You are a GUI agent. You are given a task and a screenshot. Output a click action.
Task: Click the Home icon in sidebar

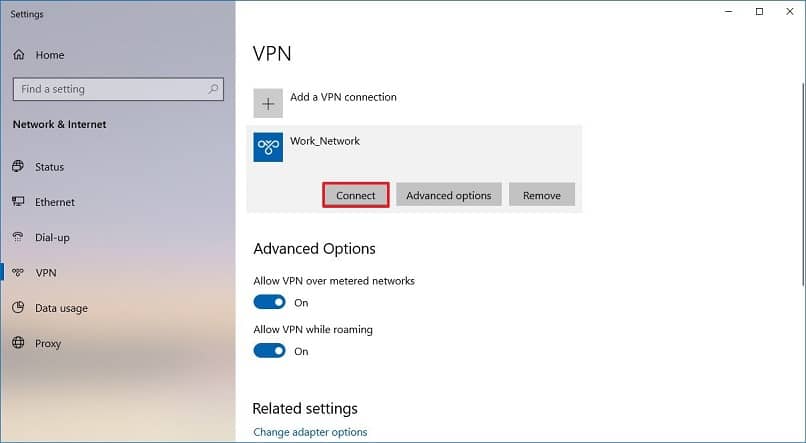tap(19, 55)
